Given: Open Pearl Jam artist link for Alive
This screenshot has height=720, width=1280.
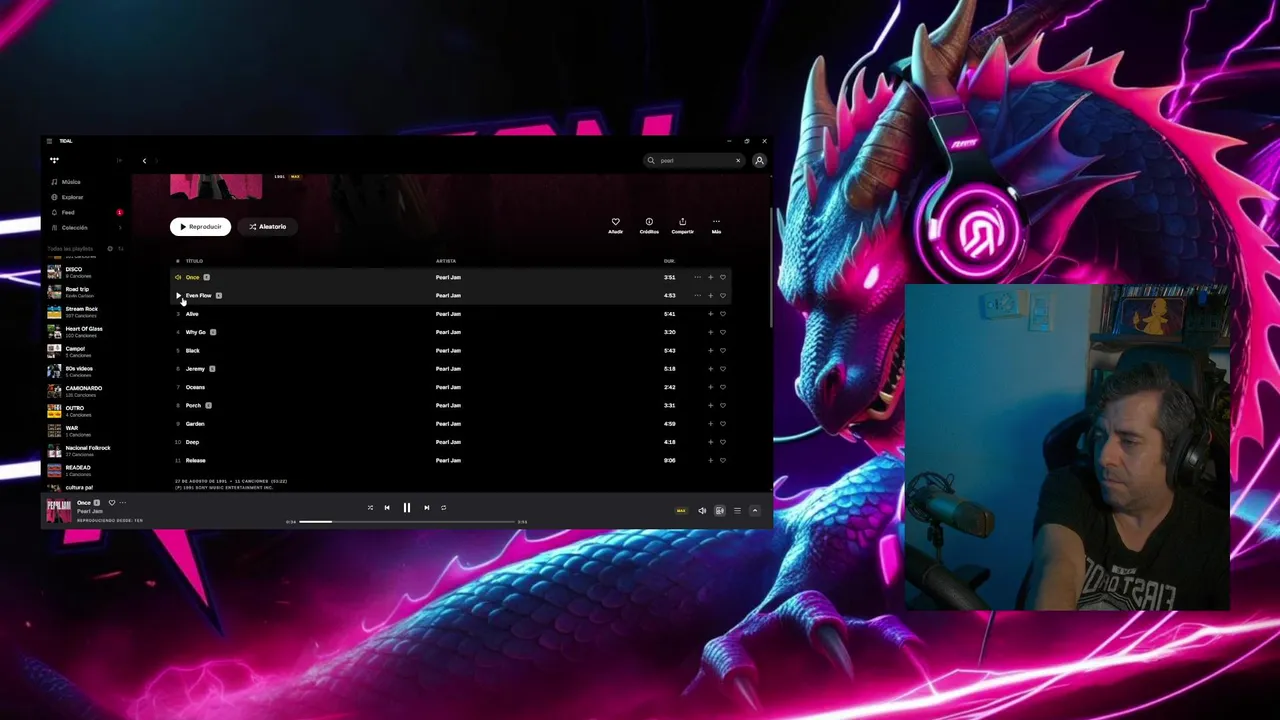Looking at the screenshot, I should click(x=448, y=314).
